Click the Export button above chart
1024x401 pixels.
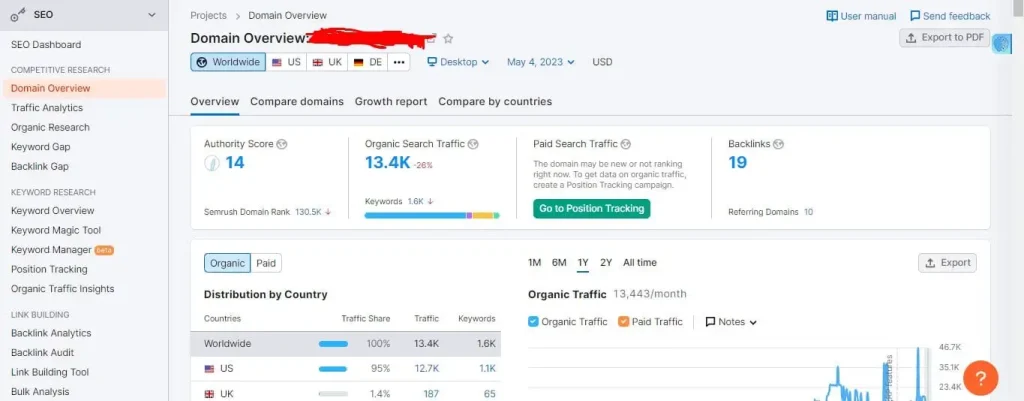tap(948, 263)
